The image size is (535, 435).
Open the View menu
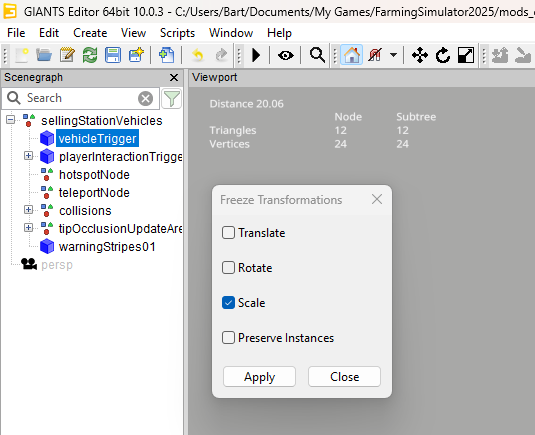click(133, 33)
